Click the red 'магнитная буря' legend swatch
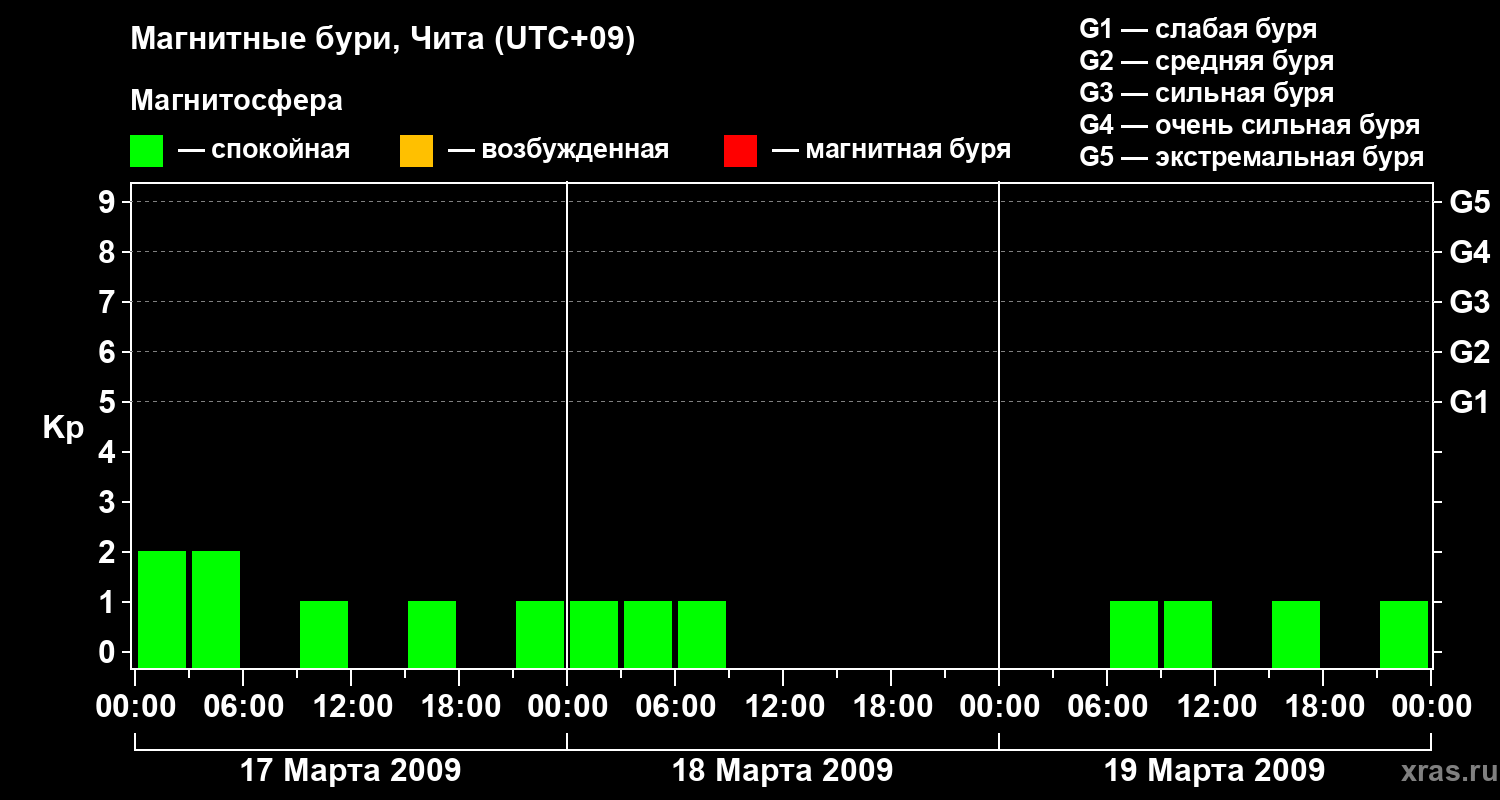The height and width of the screenshot is (800, 1500). (740, 151)
